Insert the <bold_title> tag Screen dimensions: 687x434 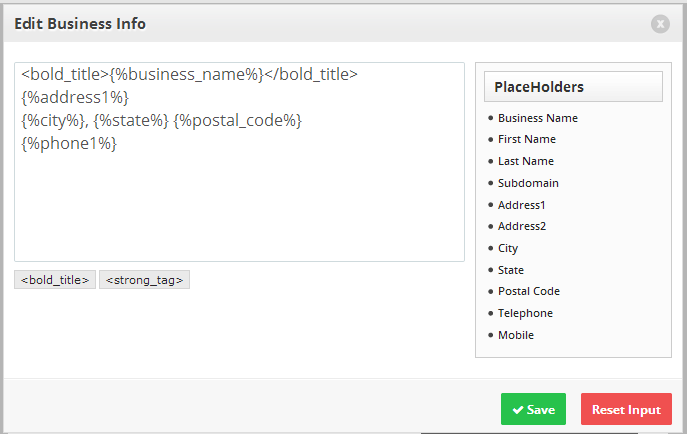(x=55, y=280)
